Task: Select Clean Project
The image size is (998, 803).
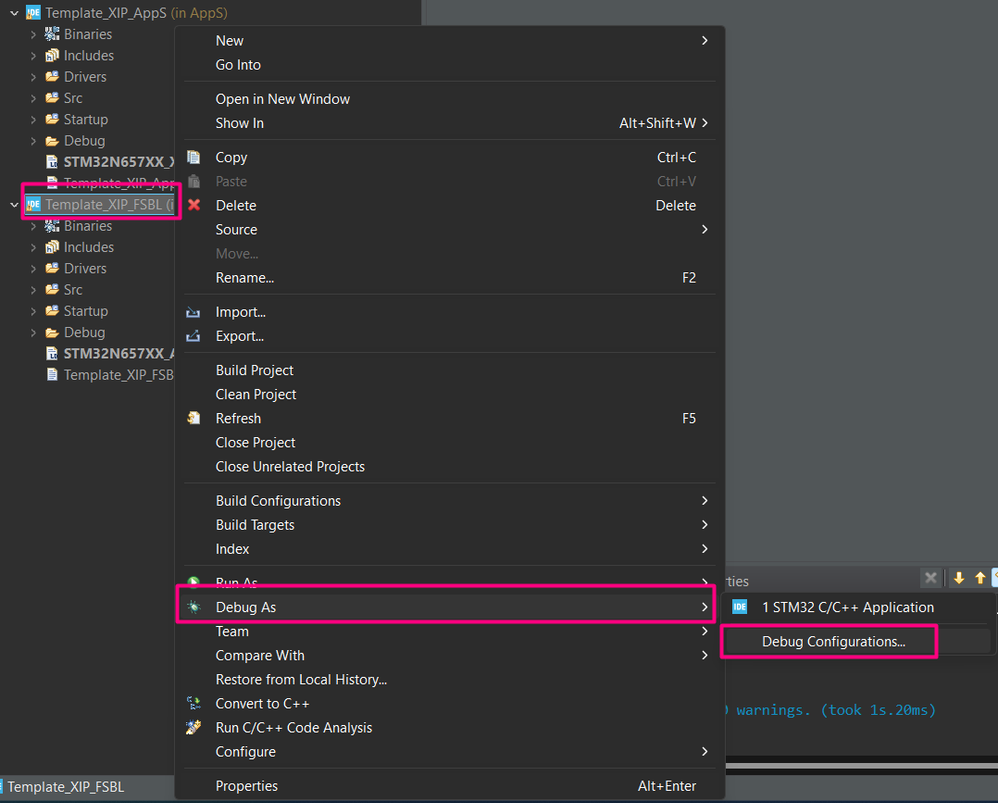Action: (449, 395)
